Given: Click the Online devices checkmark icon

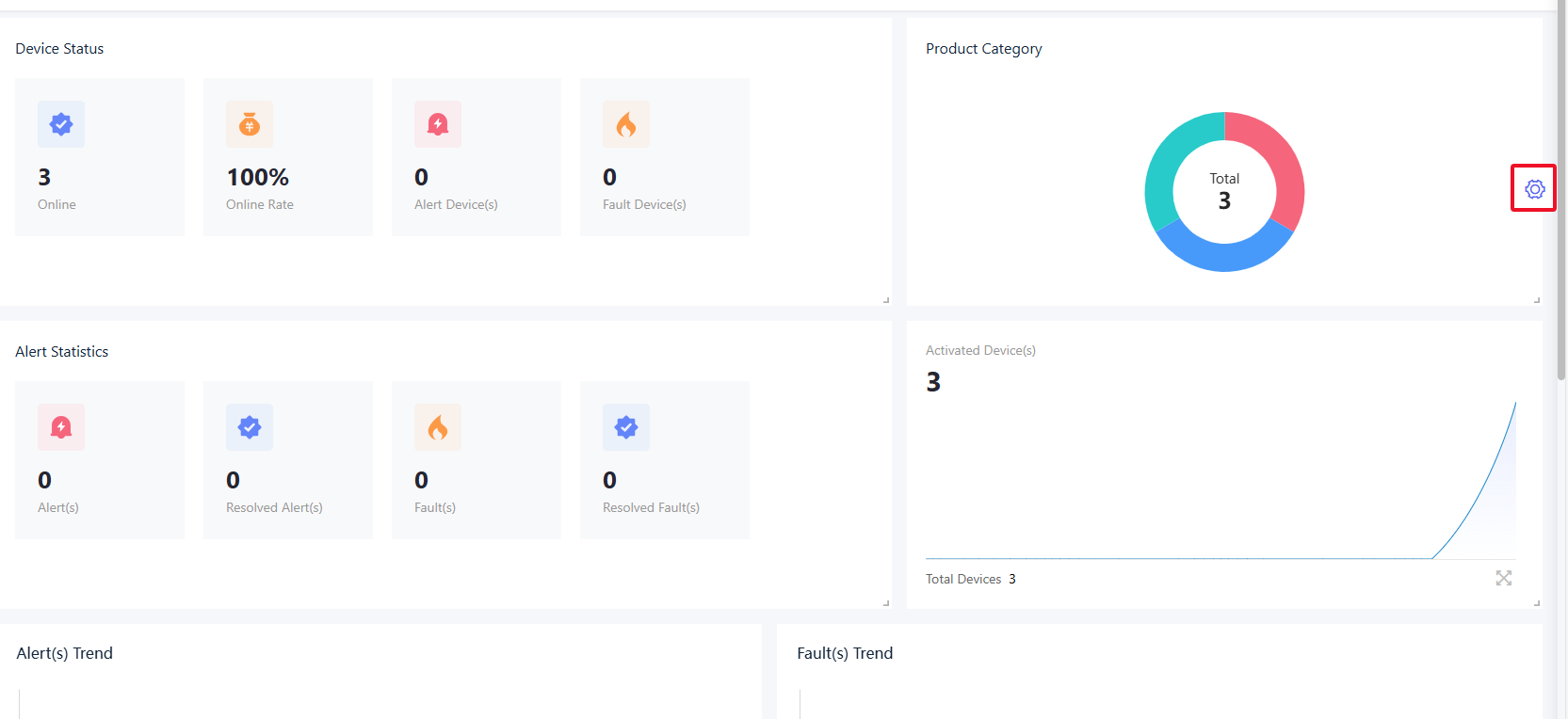Looking at the screenshot, I should pos(61,124).
